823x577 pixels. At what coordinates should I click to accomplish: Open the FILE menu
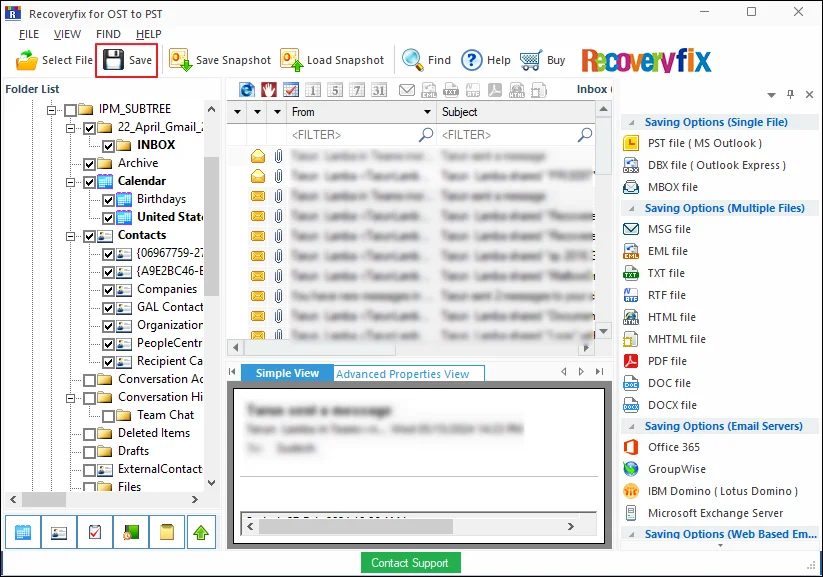coord(29,34)
